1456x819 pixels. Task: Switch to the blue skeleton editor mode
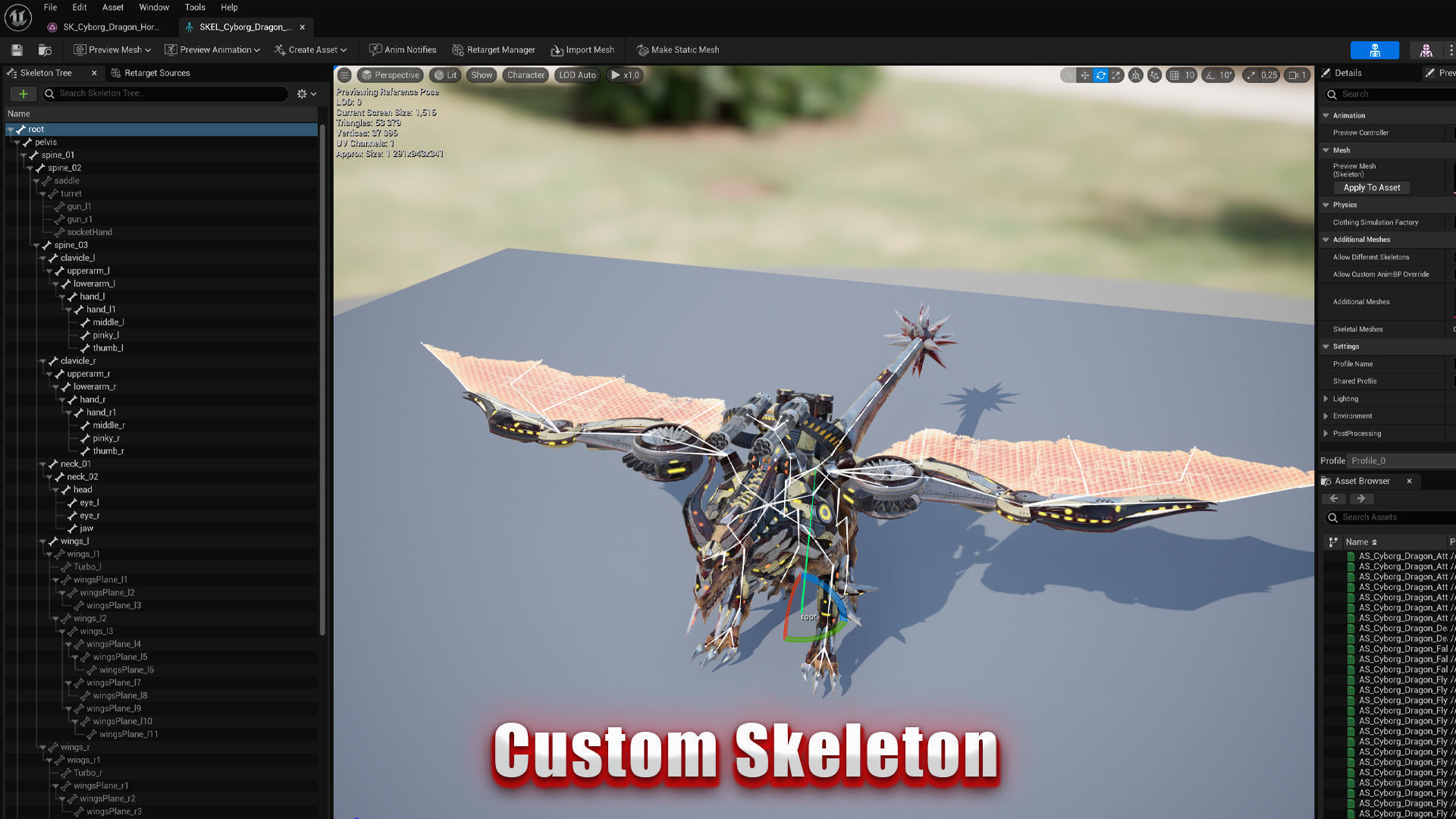(1374, 50)
